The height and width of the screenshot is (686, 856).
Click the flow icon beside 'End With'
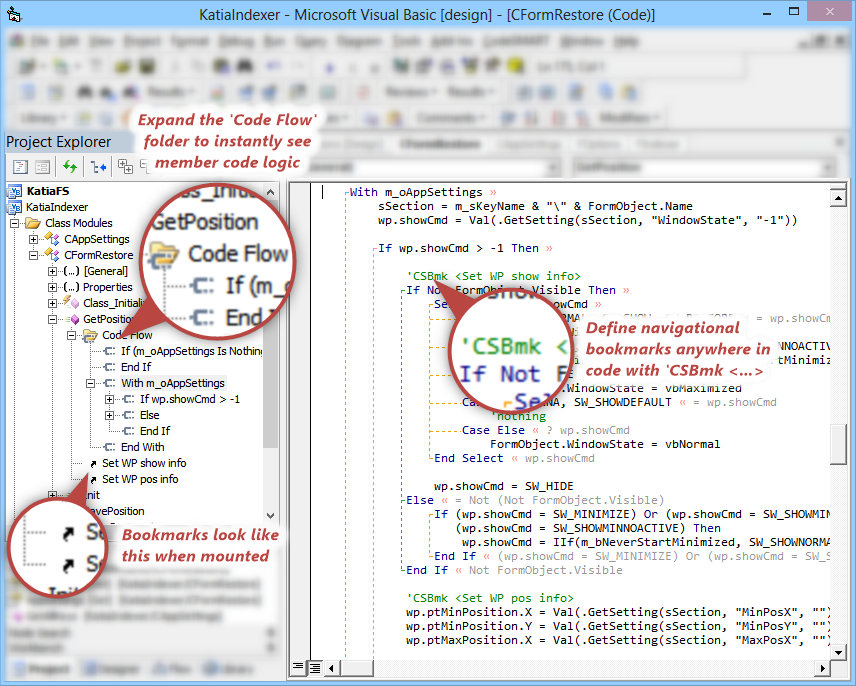coord(110,448)
